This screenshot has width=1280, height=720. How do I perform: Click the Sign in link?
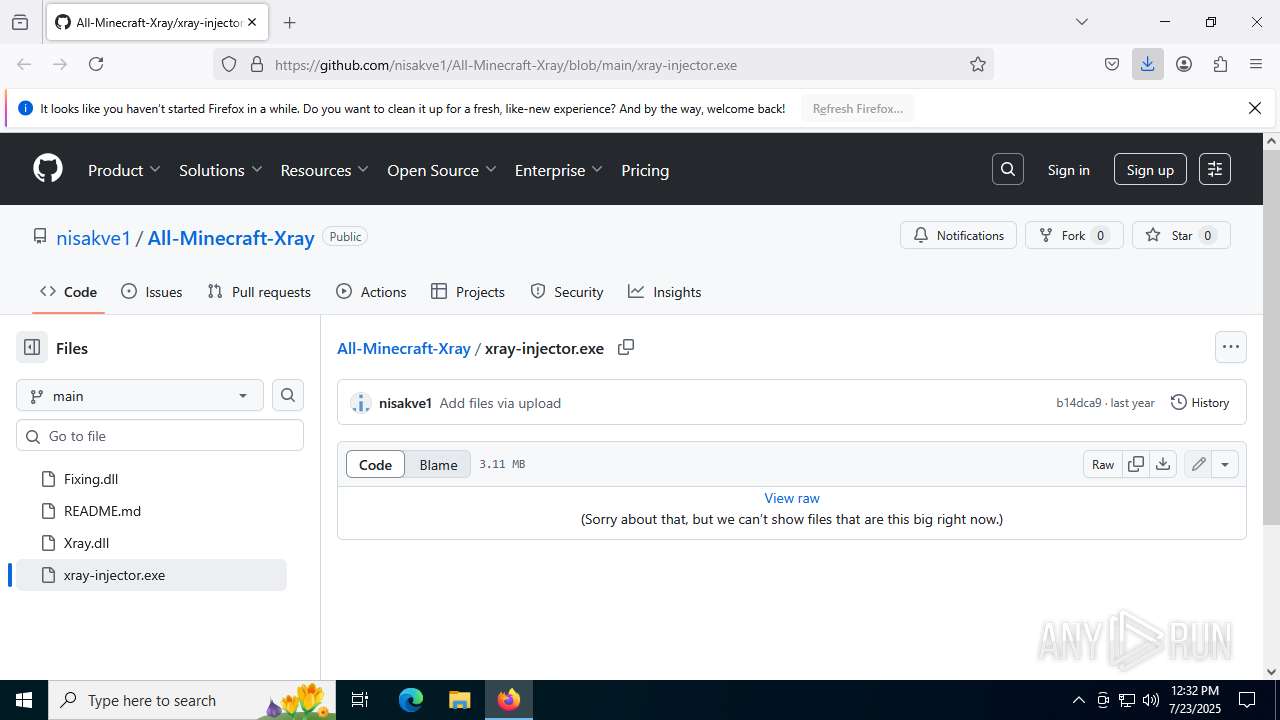(1068, 170)
